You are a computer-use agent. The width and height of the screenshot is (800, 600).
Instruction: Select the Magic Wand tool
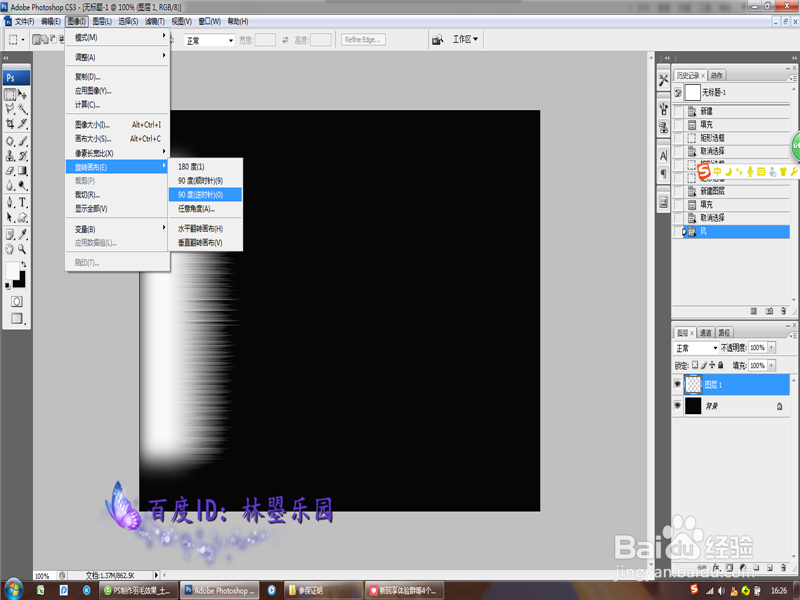(22, 109)
